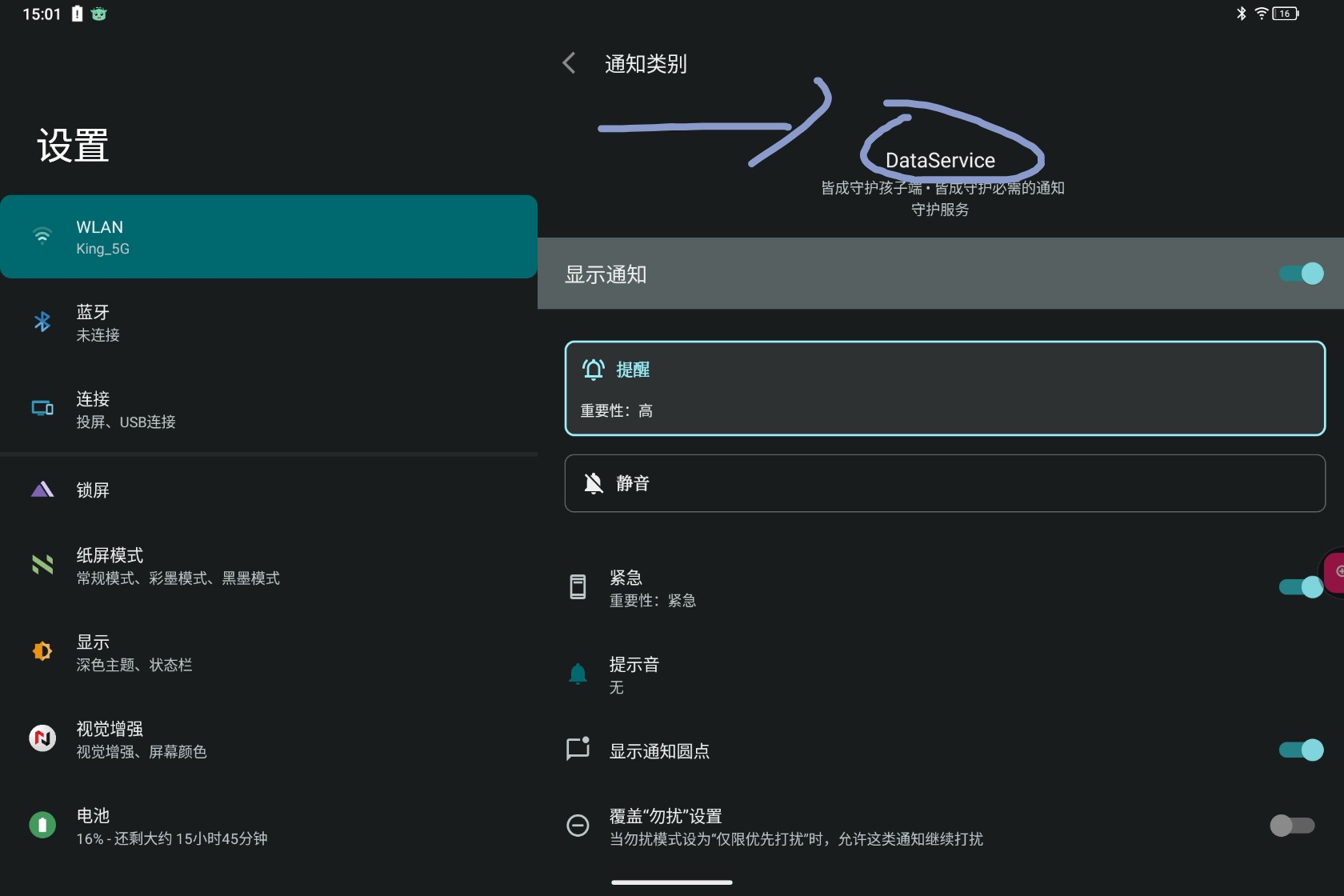Screen dimensions: 1344x896
Task: Tap the 视觉增强 round icon
Action: (42, 738)
